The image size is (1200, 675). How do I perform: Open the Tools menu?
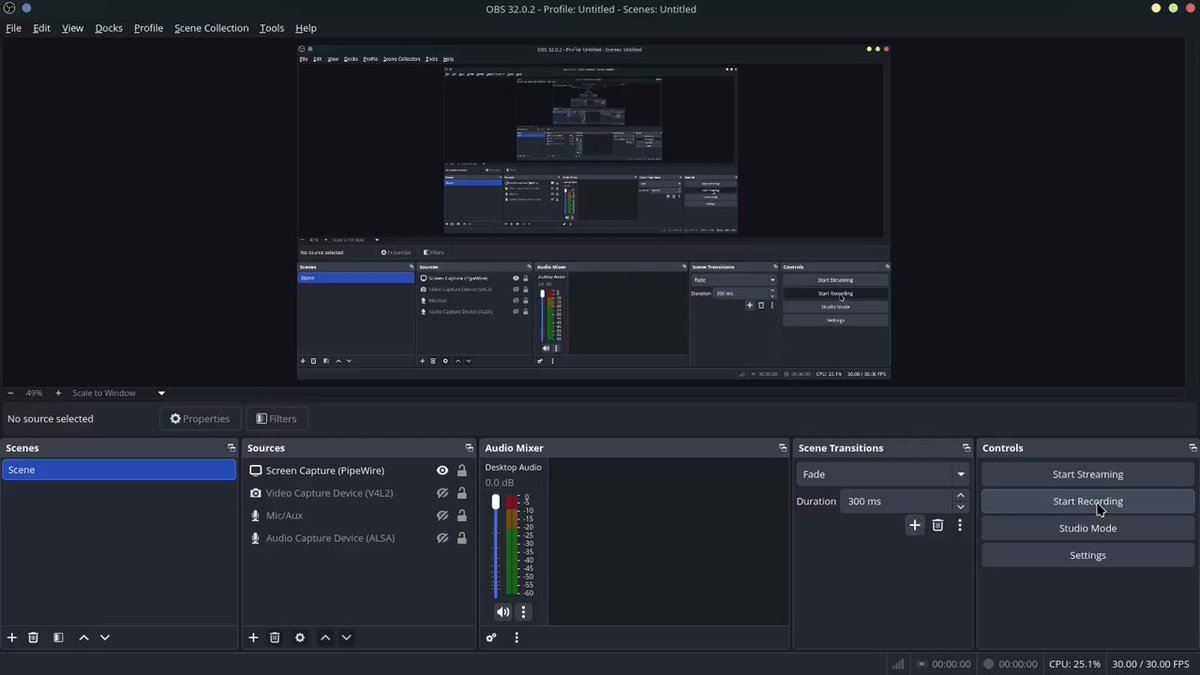[272, 28]
